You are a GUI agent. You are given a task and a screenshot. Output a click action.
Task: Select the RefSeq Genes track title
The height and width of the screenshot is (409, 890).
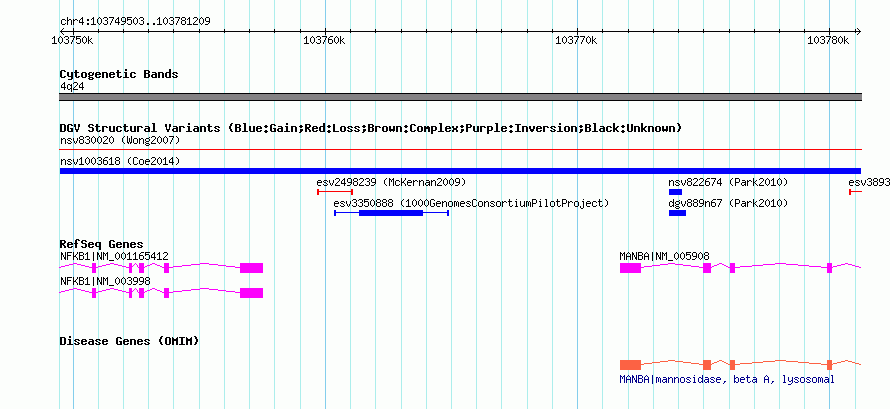102,244
